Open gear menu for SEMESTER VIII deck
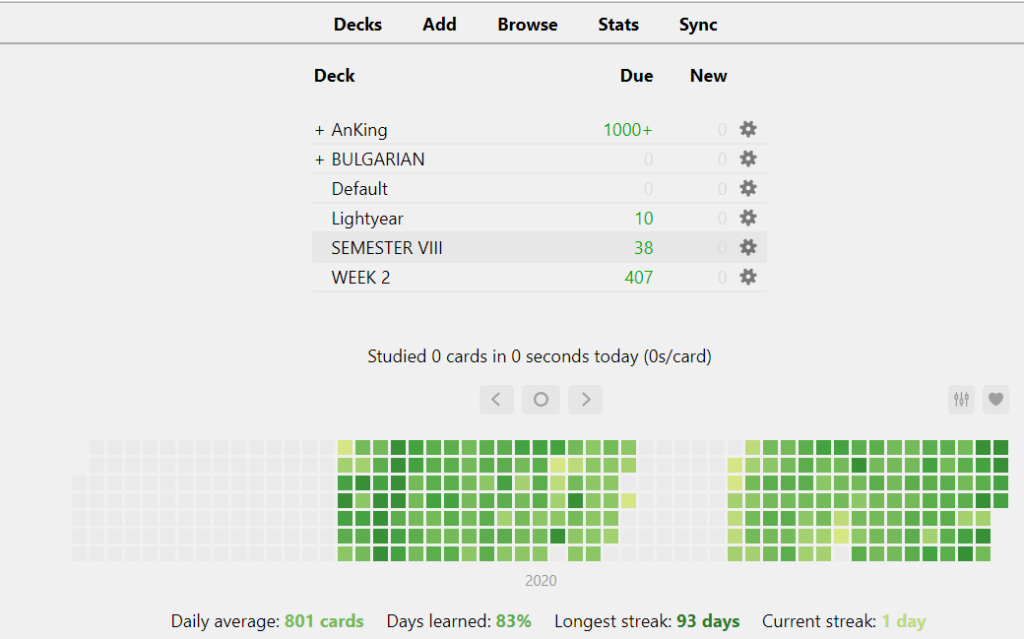Screen dimensions: 1024x639 [x=747, y=247]
